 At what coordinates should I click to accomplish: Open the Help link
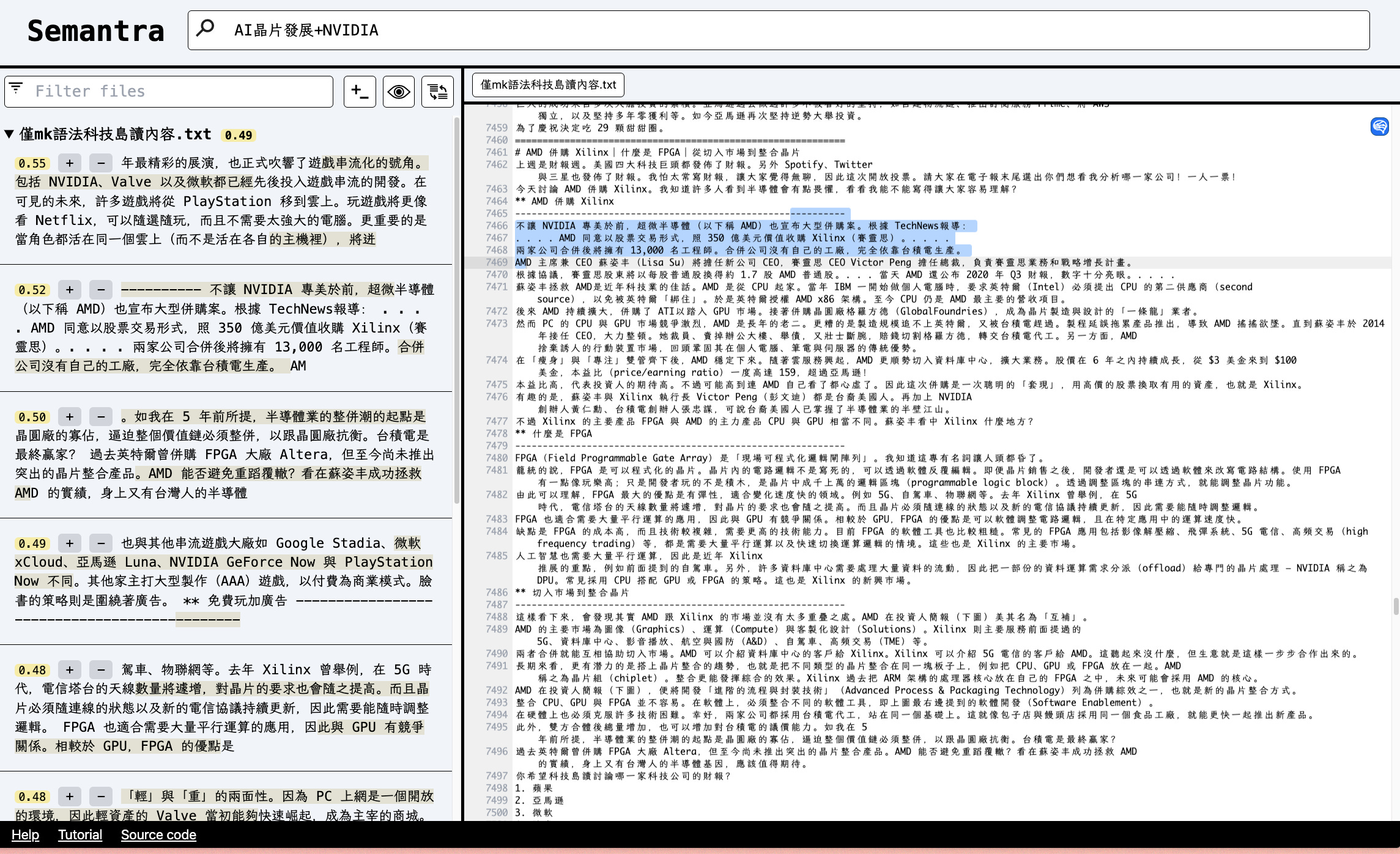(25, 835)
